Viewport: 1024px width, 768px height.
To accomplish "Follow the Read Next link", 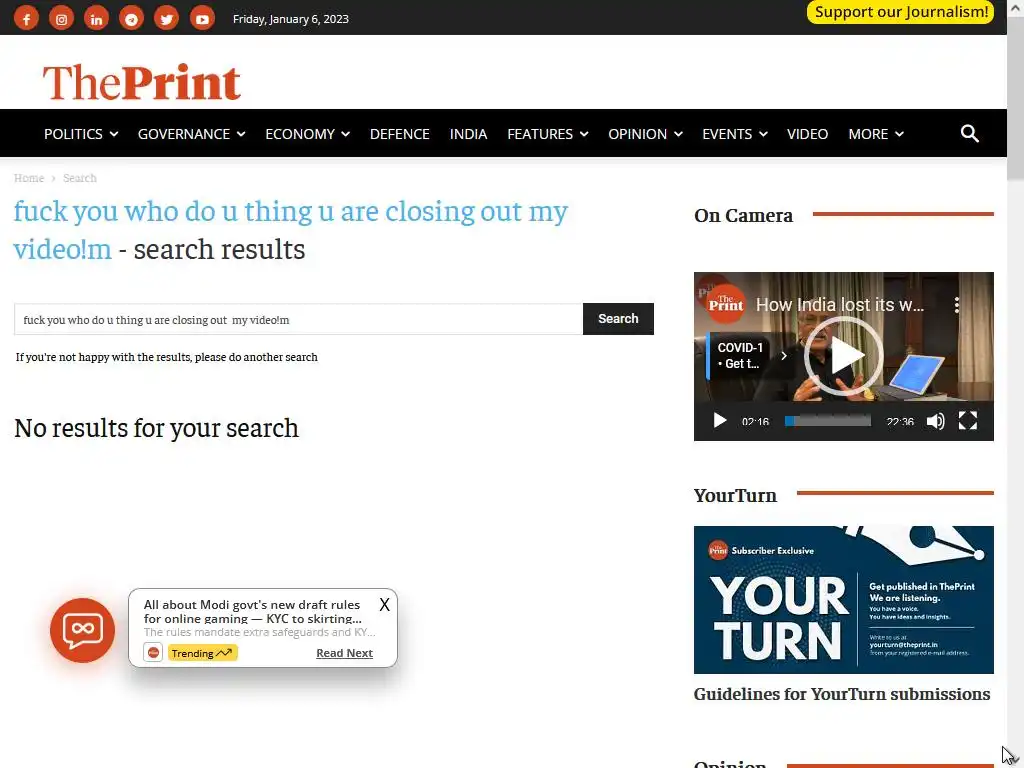I will (344, 653).
